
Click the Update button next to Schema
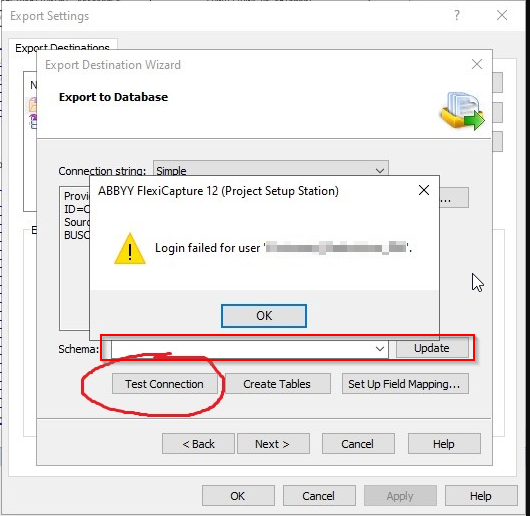[x=432, y=348]
